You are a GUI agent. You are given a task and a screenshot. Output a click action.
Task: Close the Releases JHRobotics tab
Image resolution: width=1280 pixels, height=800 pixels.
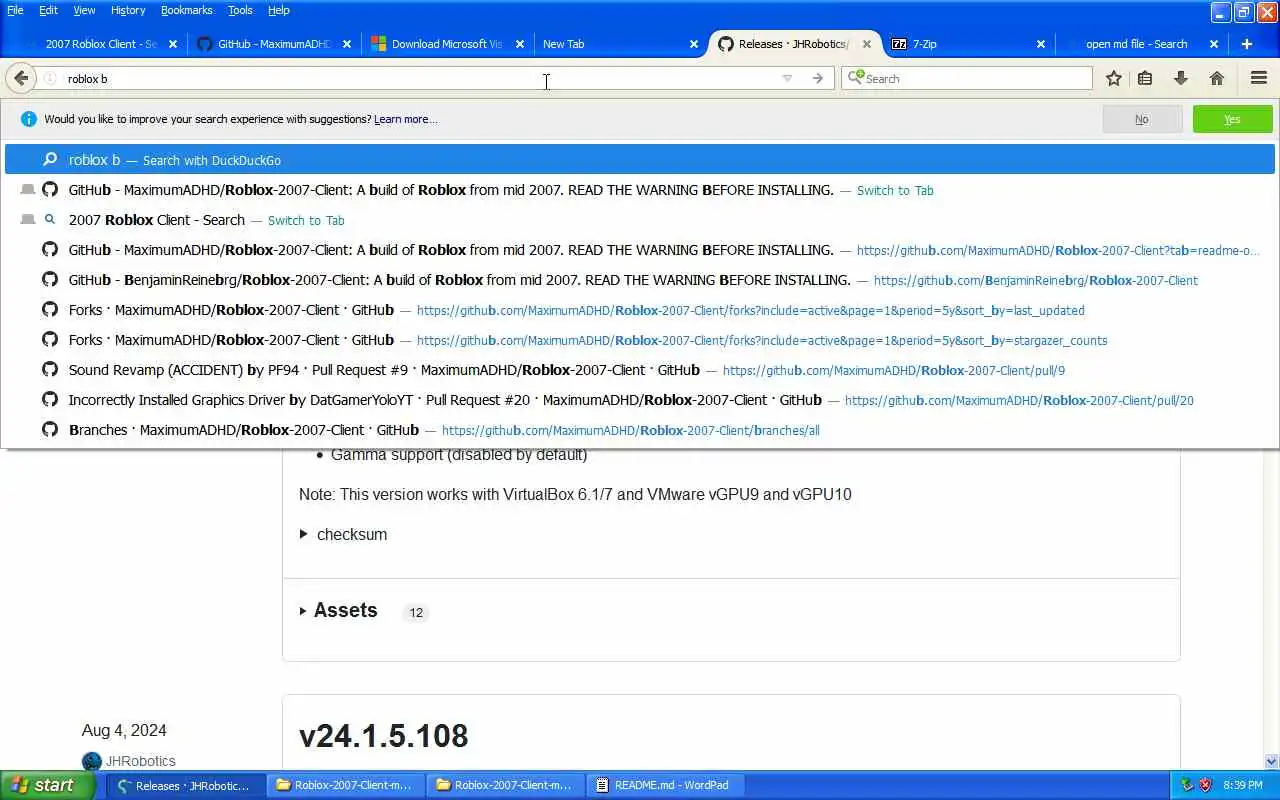867,44
